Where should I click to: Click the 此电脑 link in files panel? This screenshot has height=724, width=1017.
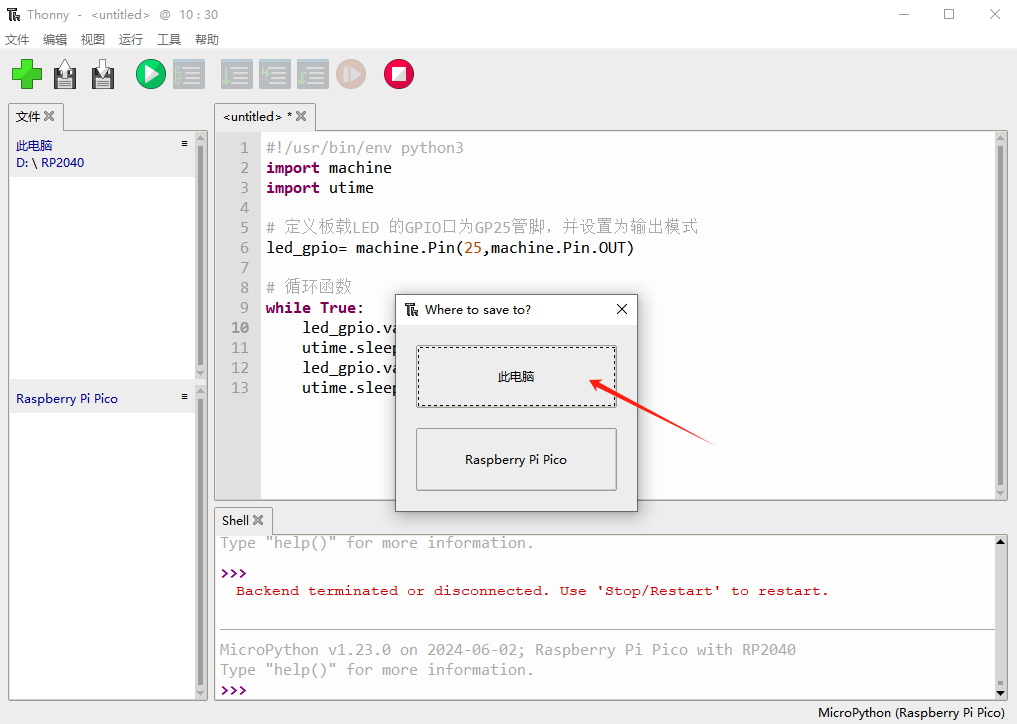tap(34, 145)
